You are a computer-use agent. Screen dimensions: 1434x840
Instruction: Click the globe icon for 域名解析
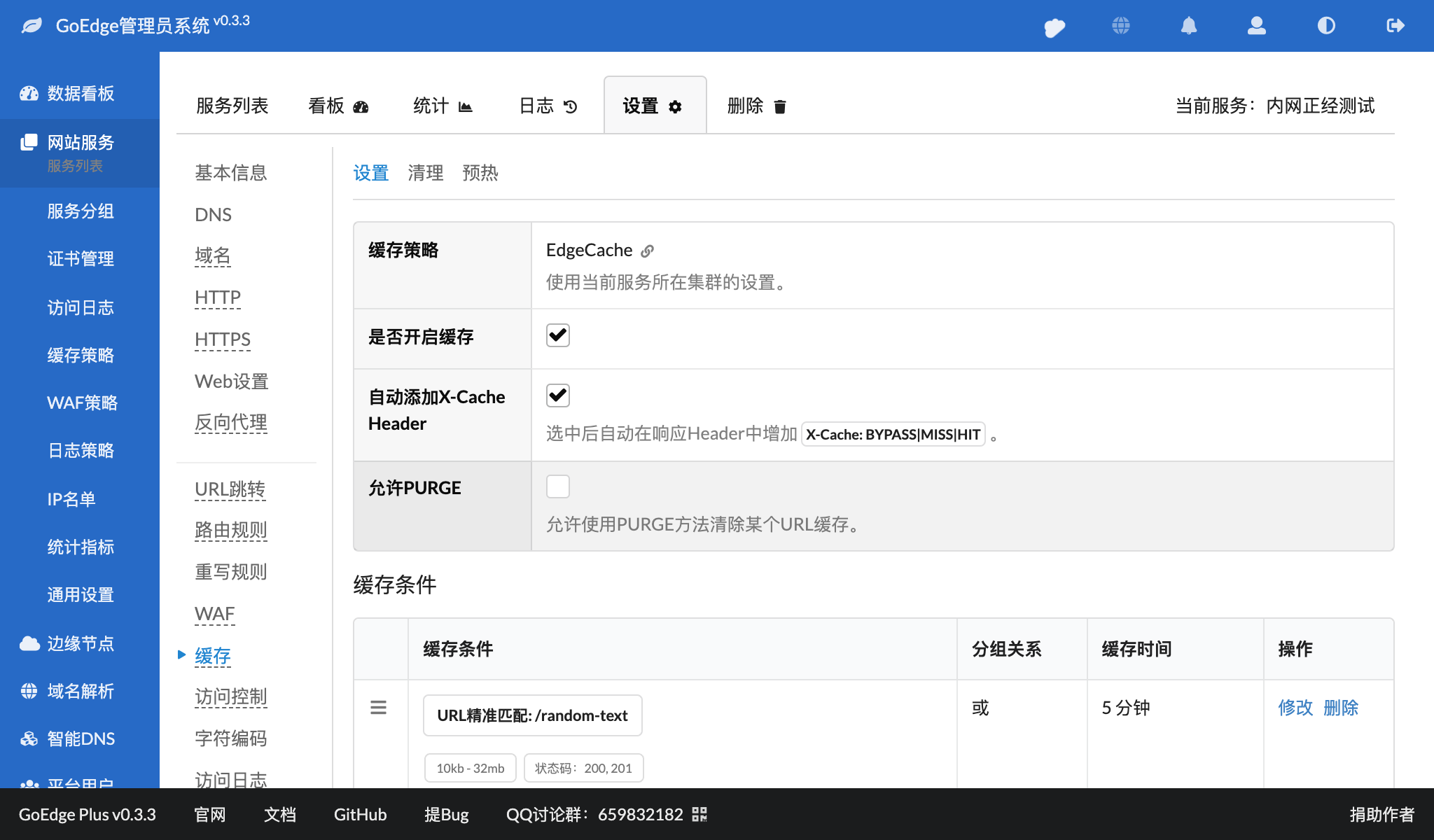[x=29, y=691]
